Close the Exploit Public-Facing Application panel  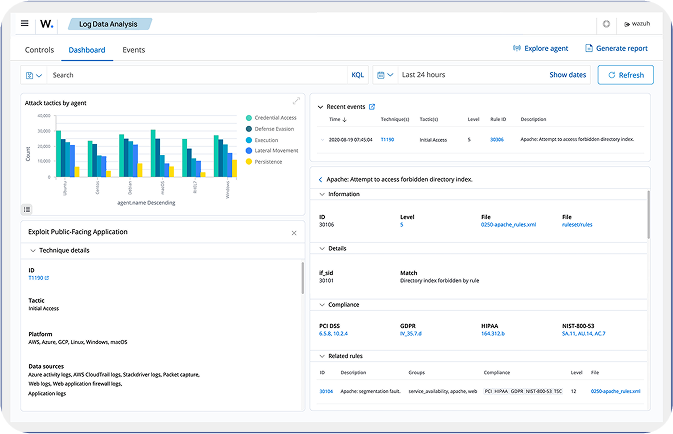pos(293,232)
